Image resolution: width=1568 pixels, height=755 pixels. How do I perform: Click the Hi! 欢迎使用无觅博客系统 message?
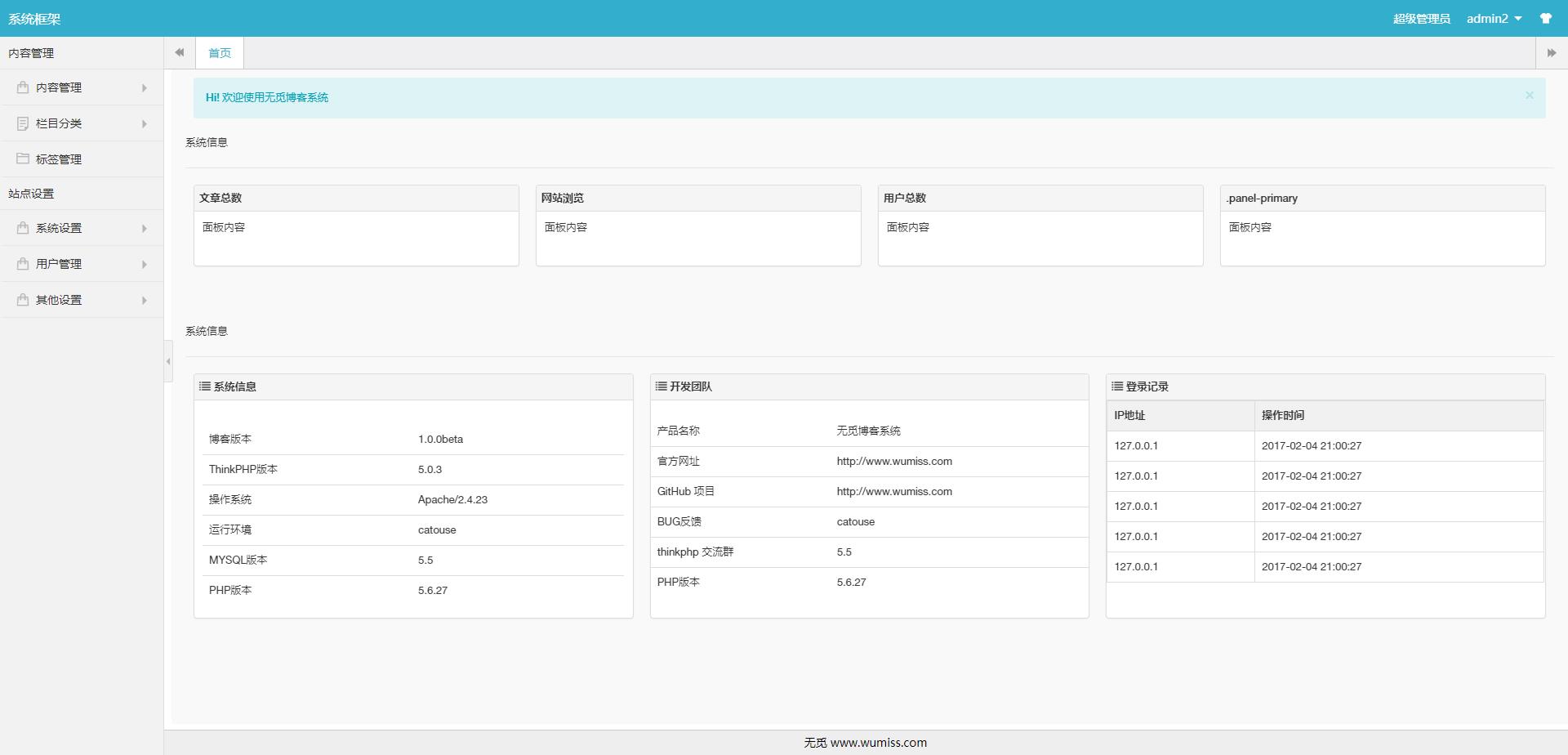[x=267, y=97]
